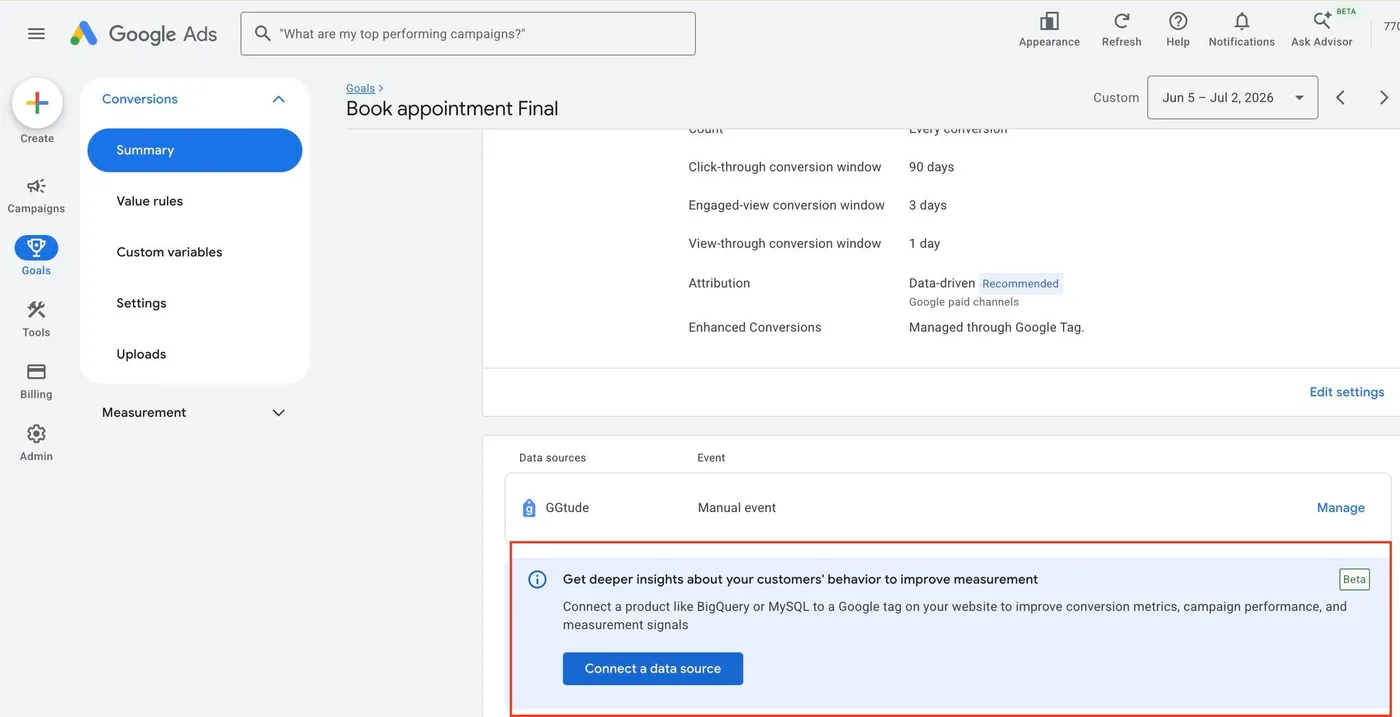Click the GGtude Google tag icon
The image size is (1400, 717).
(529, 508)
